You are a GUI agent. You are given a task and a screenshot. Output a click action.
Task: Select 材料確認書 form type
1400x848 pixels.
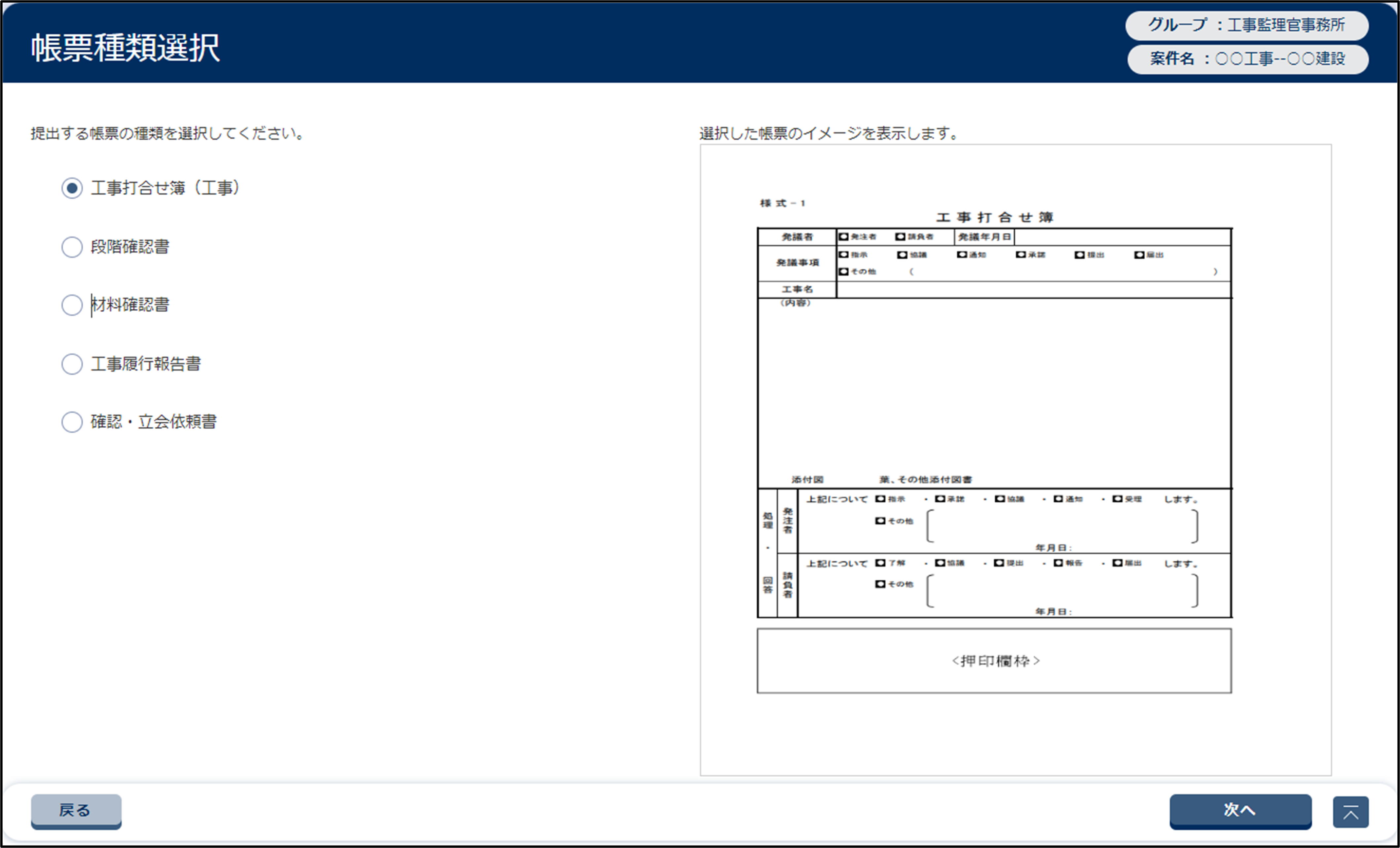(x=72, y=305)
